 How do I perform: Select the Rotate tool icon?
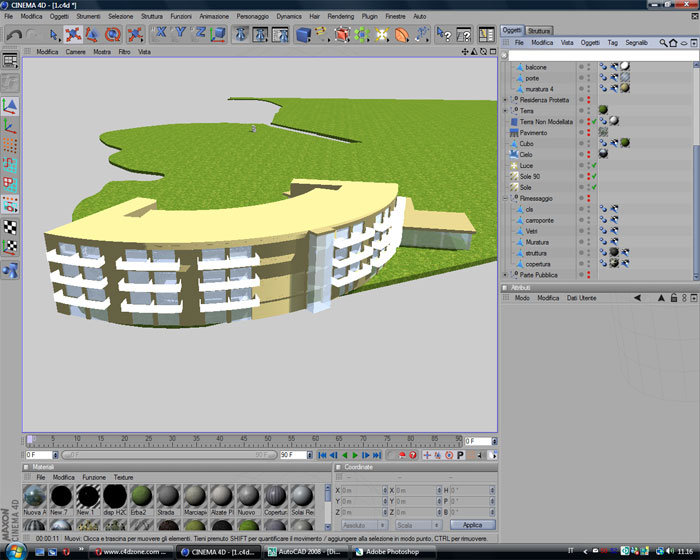[x=112, y=34]
